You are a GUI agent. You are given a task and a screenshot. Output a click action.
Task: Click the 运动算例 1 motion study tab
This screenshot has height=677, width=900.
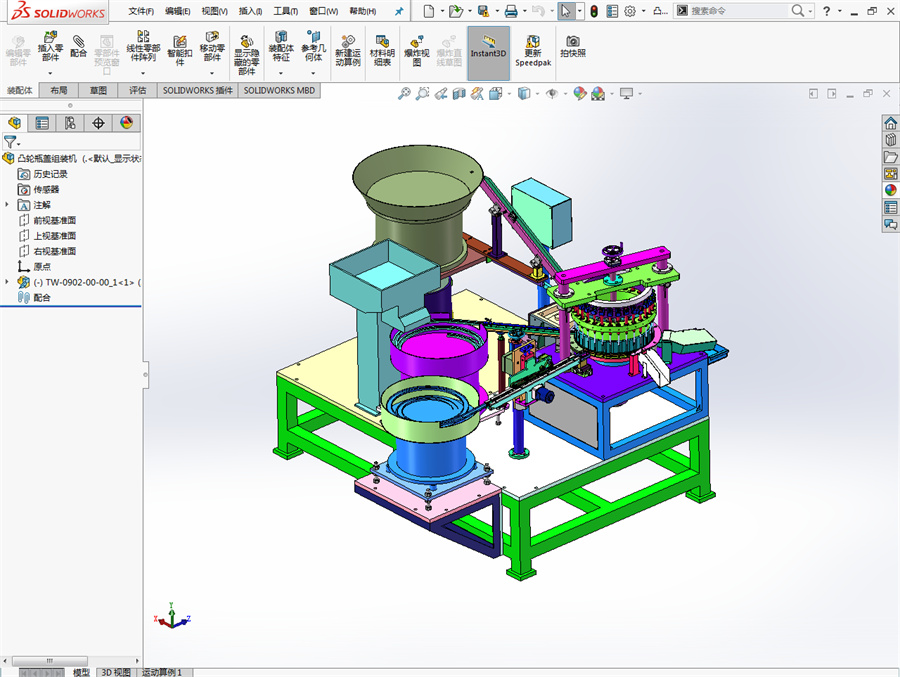point(162,672)
